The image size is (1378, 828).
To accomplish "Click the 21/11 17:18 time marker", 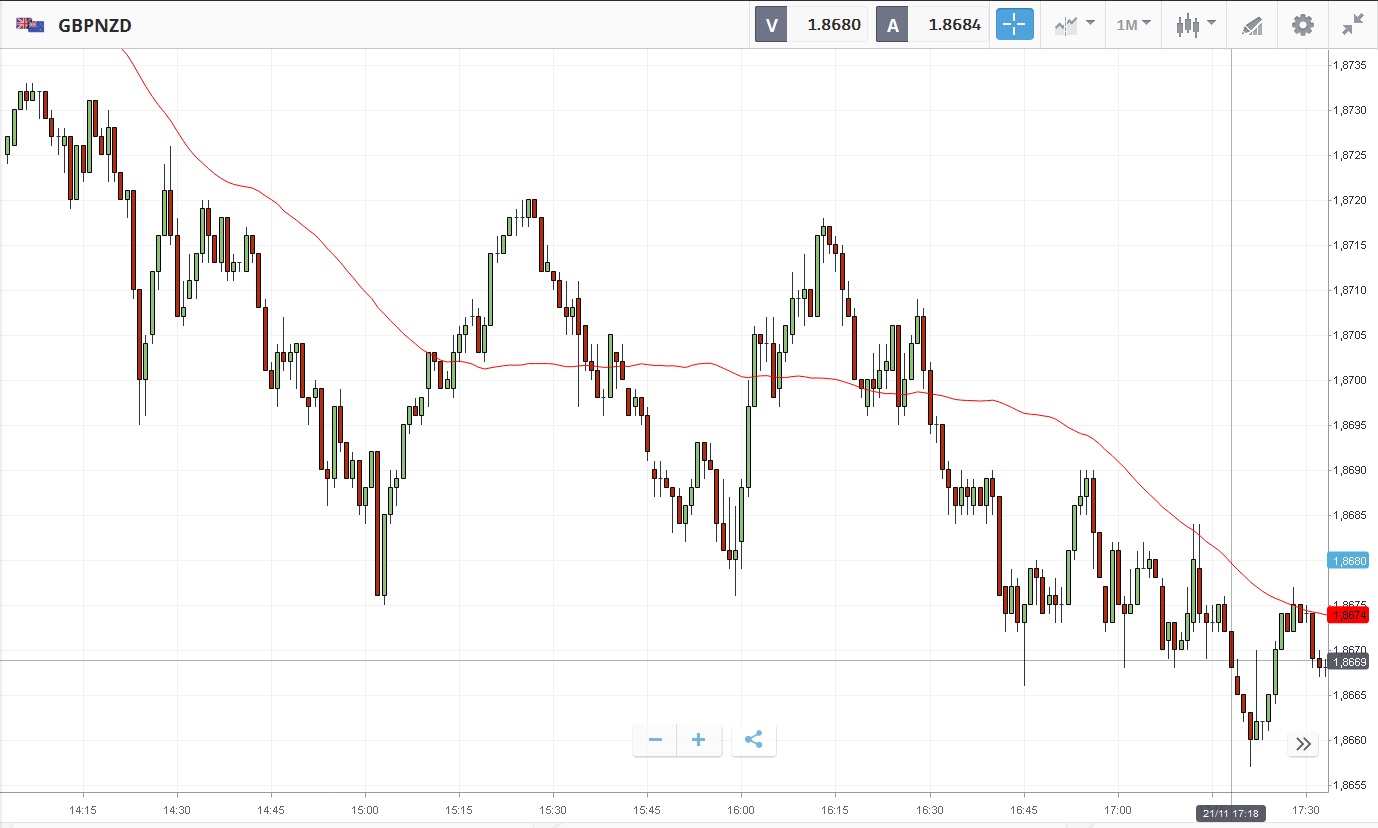I will [1231, 811].
